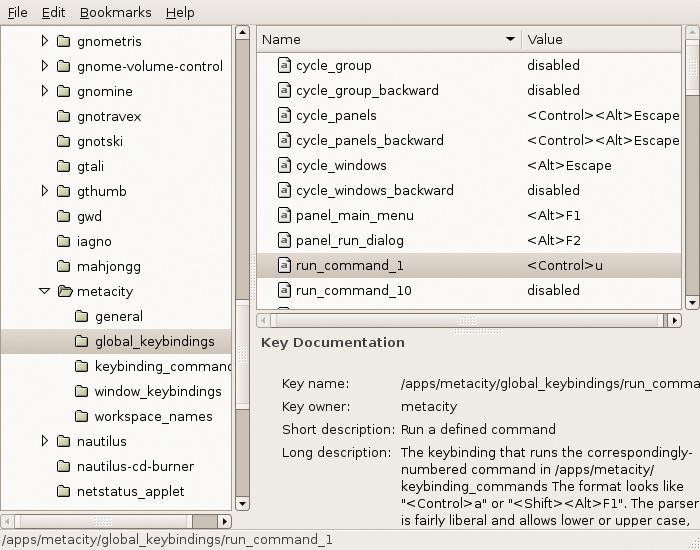Open the File menu

pos(17,12)
